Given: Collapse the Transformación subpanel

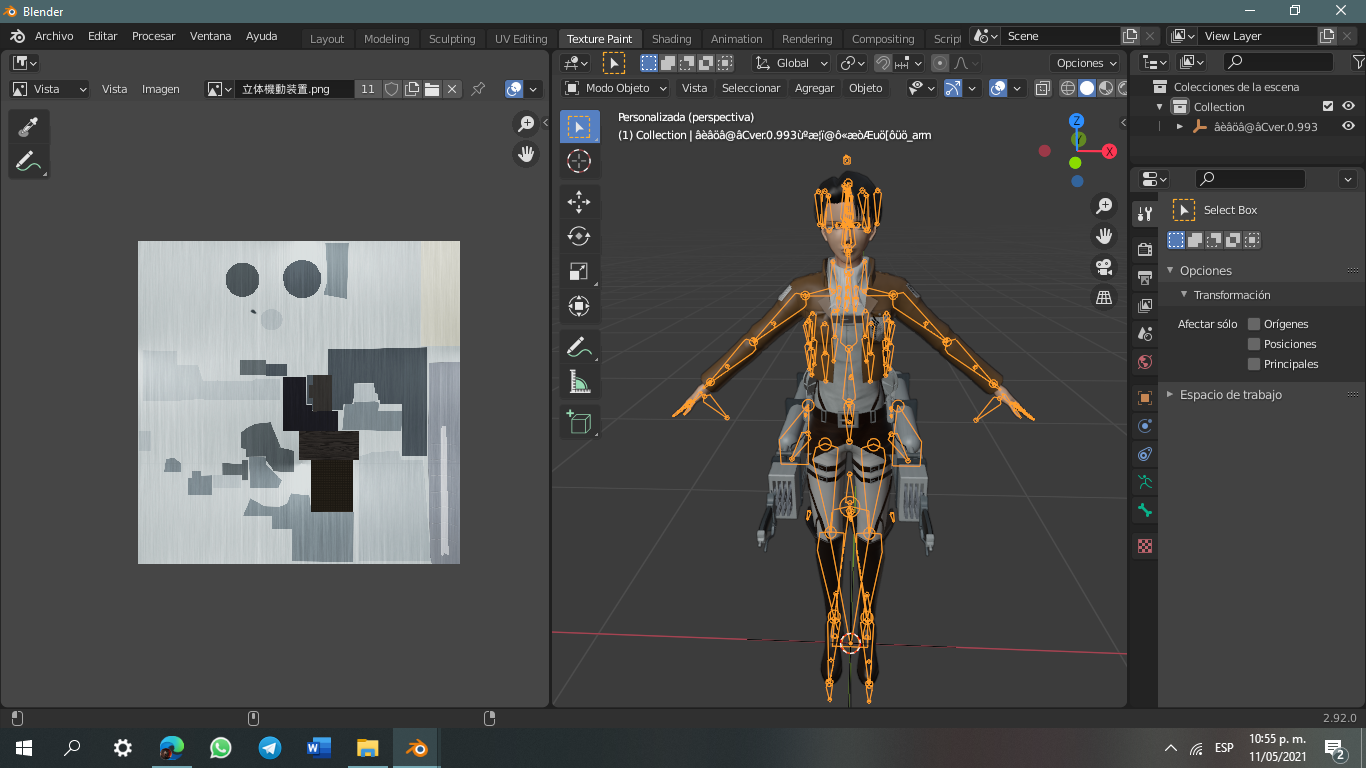Looking at the screenshot, I should pos(1185,295).
